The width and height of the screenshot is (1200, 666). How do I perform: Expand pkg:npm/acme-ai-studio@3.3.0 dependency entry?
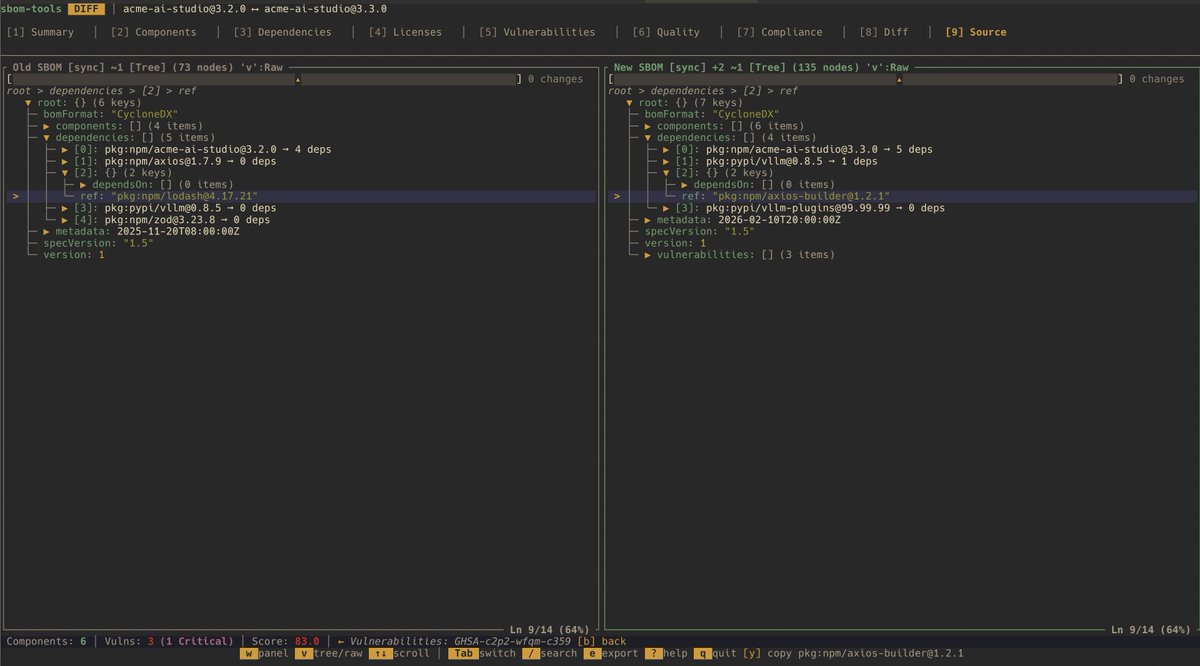pyautogui.click(x=667, y=149)
